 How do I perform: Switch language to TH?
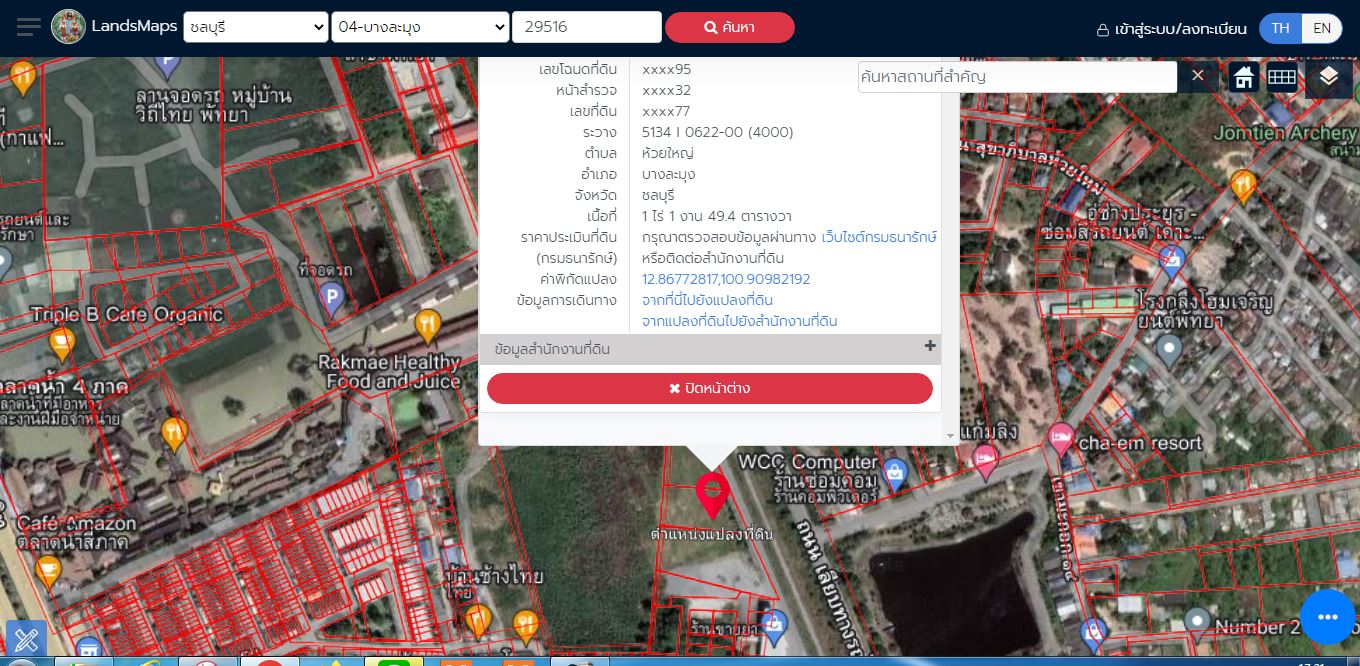point(1280,28)
